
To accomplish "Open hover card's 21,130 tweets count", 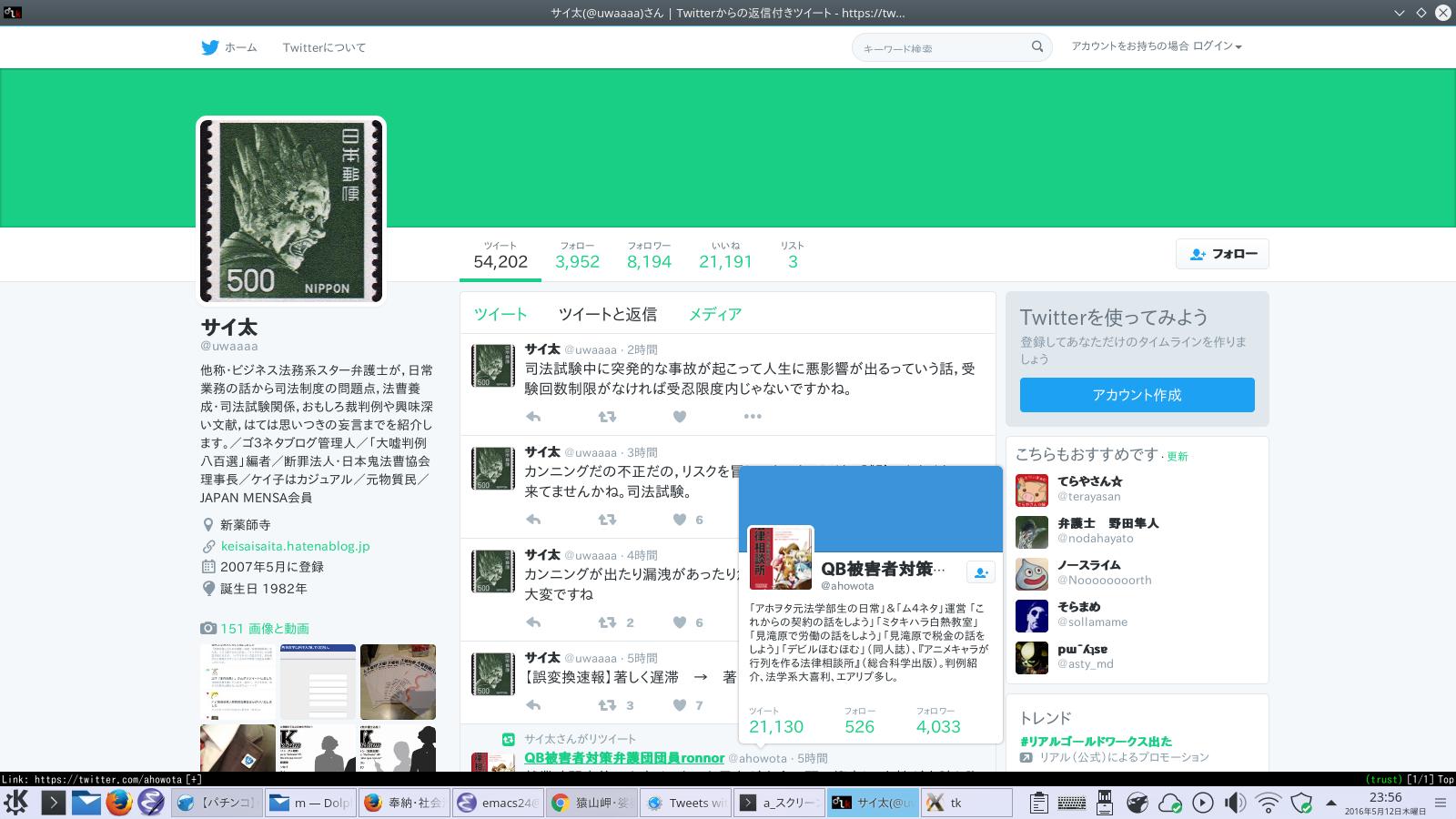I will click(x=776, y=721).
